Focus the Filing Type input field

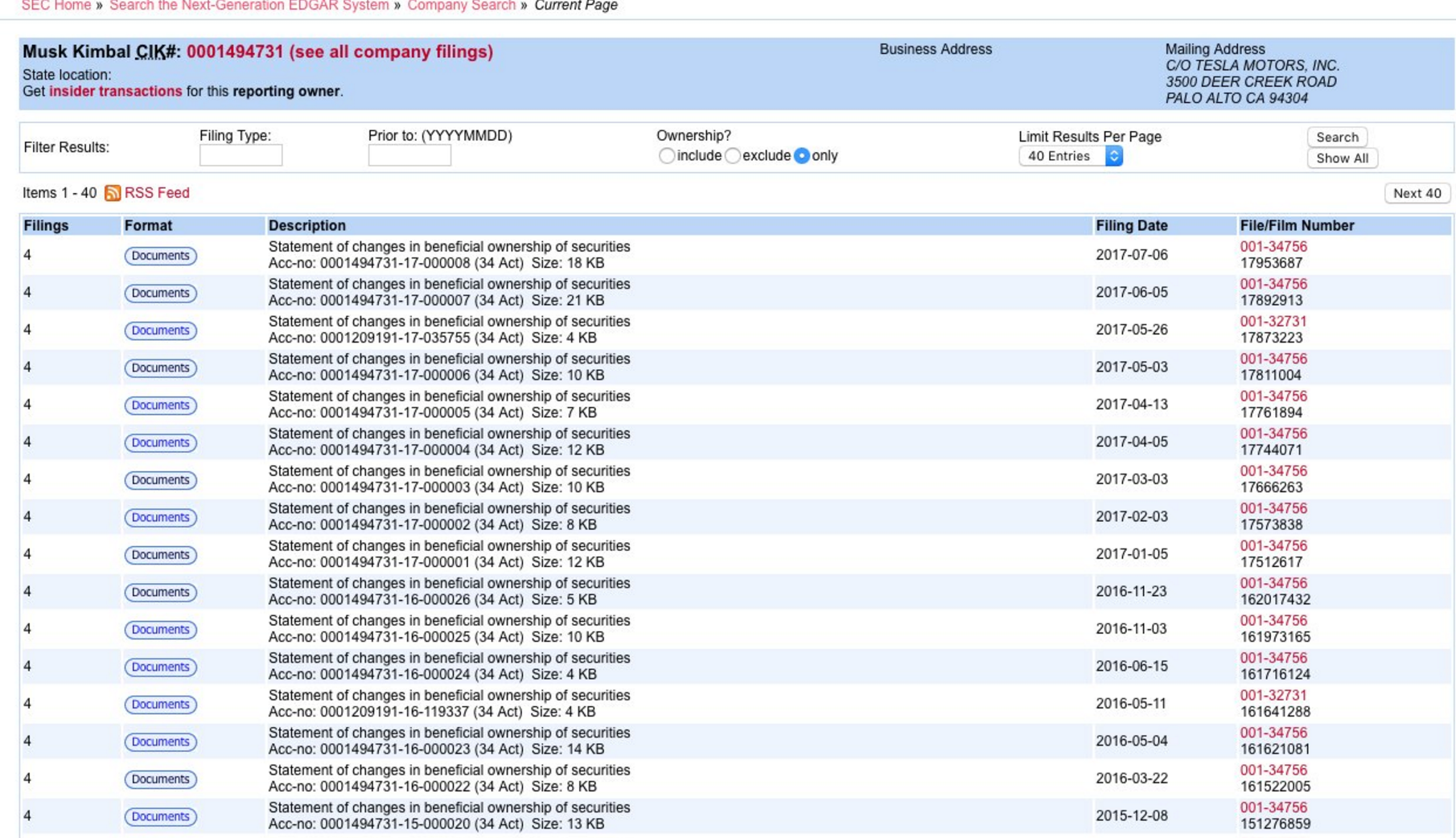pyautogui.click(x=241, y=156)
